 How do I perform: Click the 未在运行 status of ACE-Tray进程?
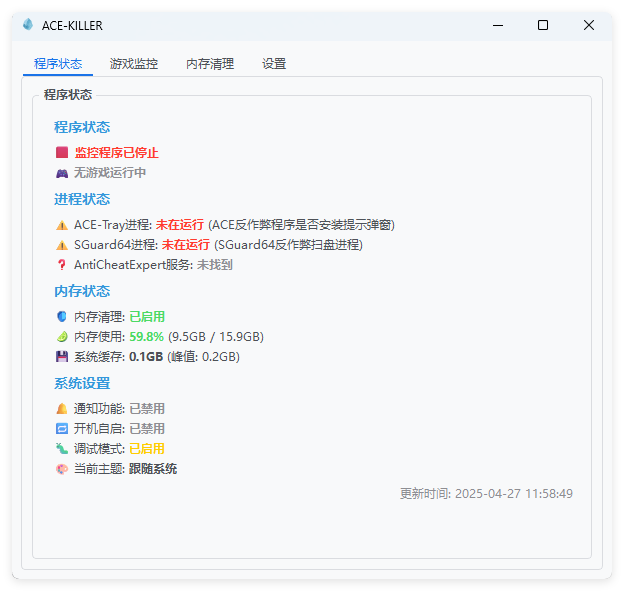[x=179, y=225]
